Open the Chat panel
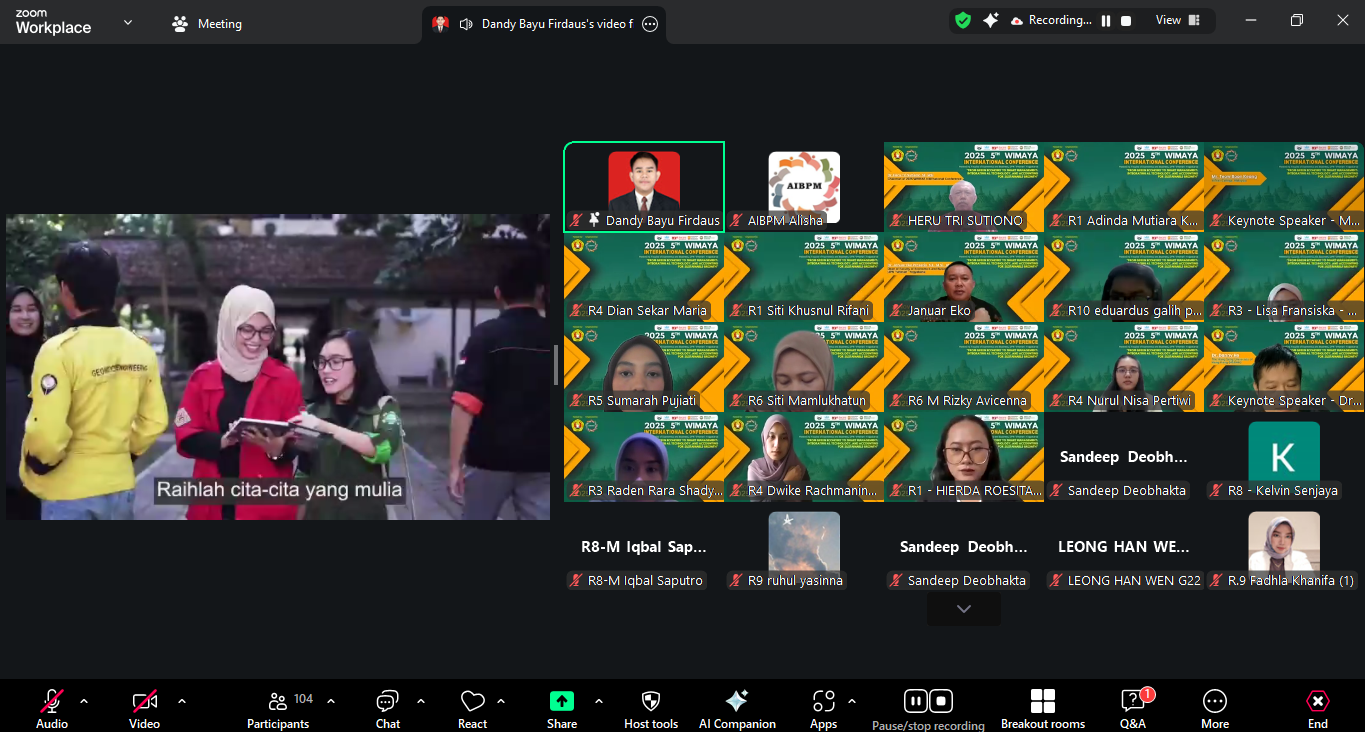This screenshot has width=1365, height=732. (x=387, y=708)
